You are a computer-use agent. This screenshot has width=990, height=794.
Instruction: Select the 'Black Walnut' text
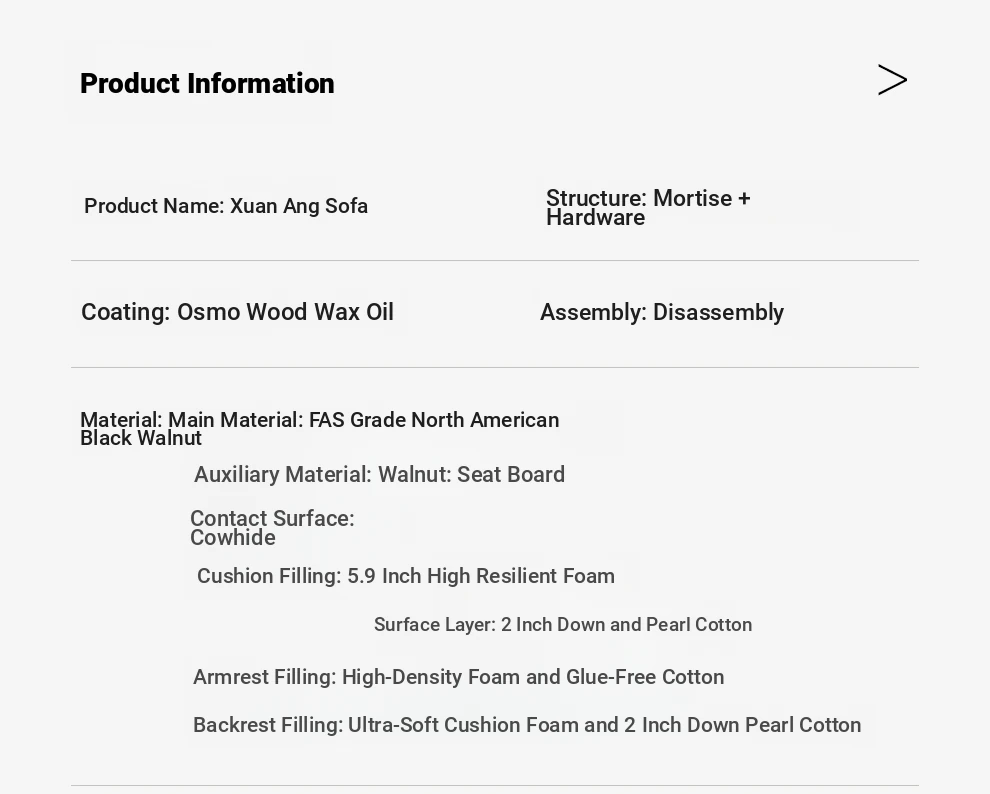pos(141,439)
